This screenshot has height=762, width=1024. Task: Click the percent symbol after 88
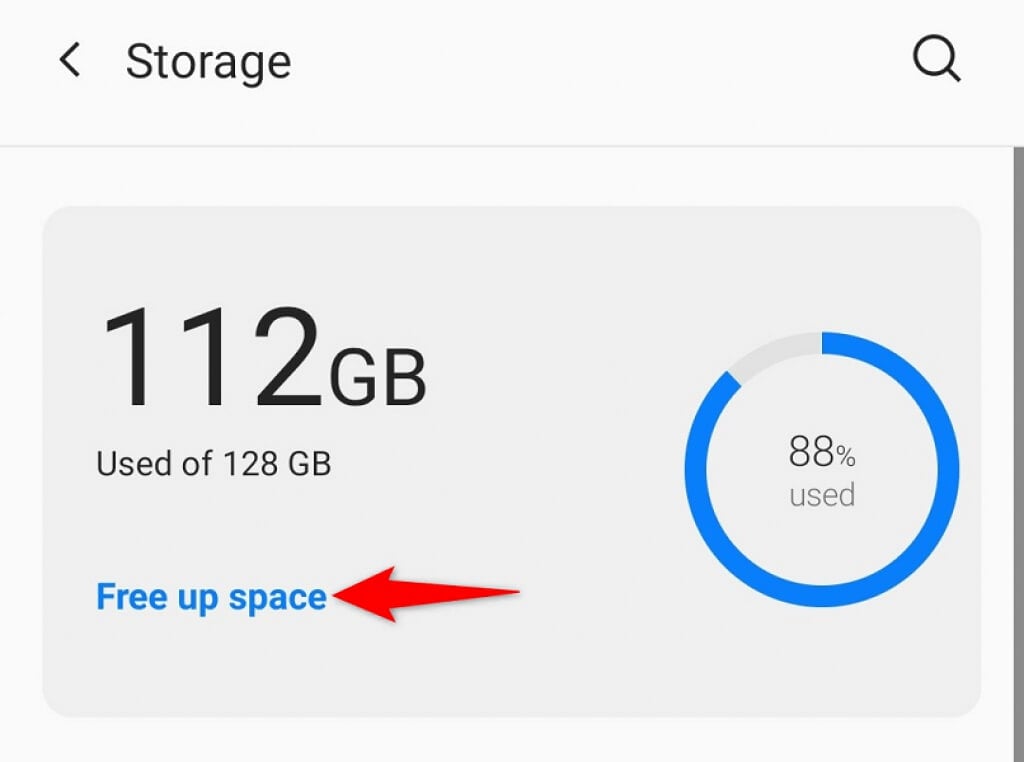coord(846,458)
